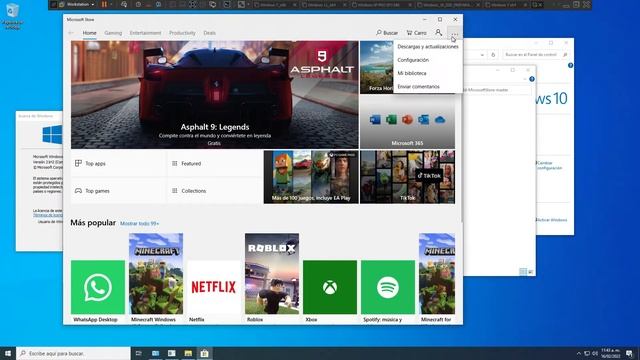Go to the Deals tab
The image size is (640, 360).
pyautogui.click(x=209, y=33)
